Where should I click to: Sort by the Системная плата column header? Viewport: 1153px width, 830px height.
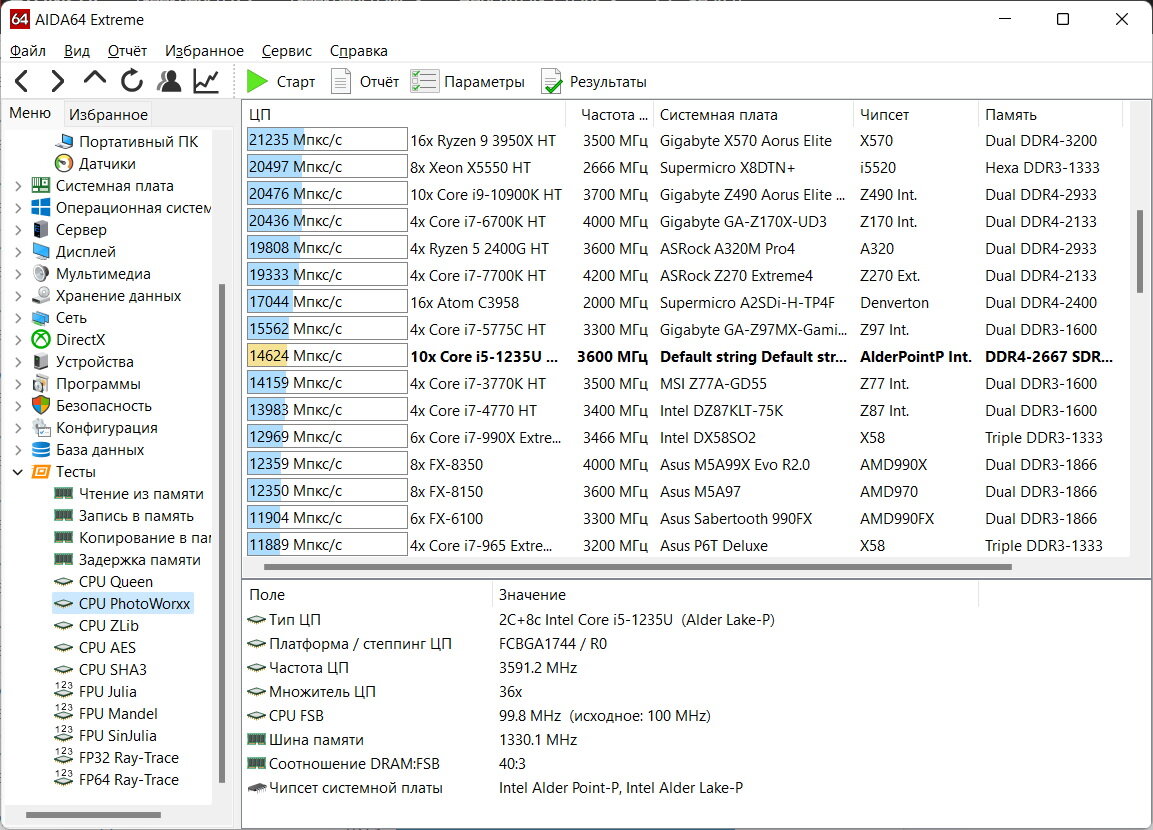(x=754, y=115)
